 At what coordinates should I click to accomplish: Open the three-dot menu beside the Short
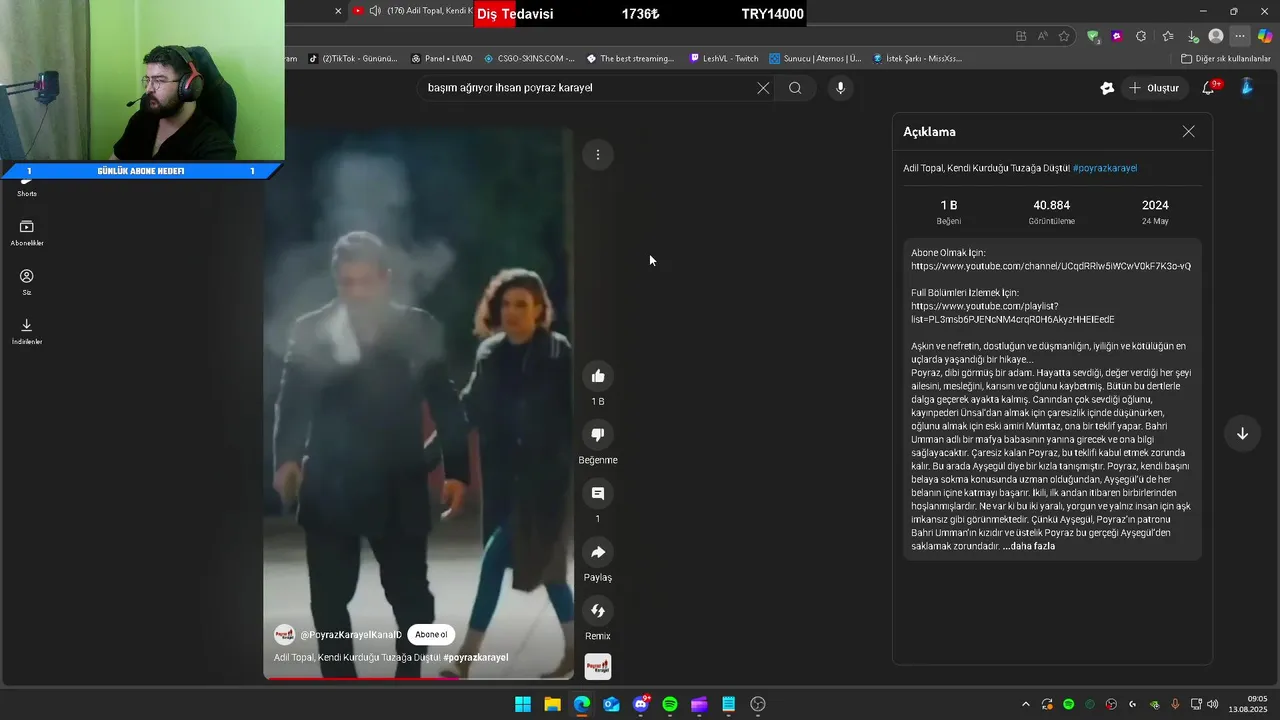(x=598, y=155)
